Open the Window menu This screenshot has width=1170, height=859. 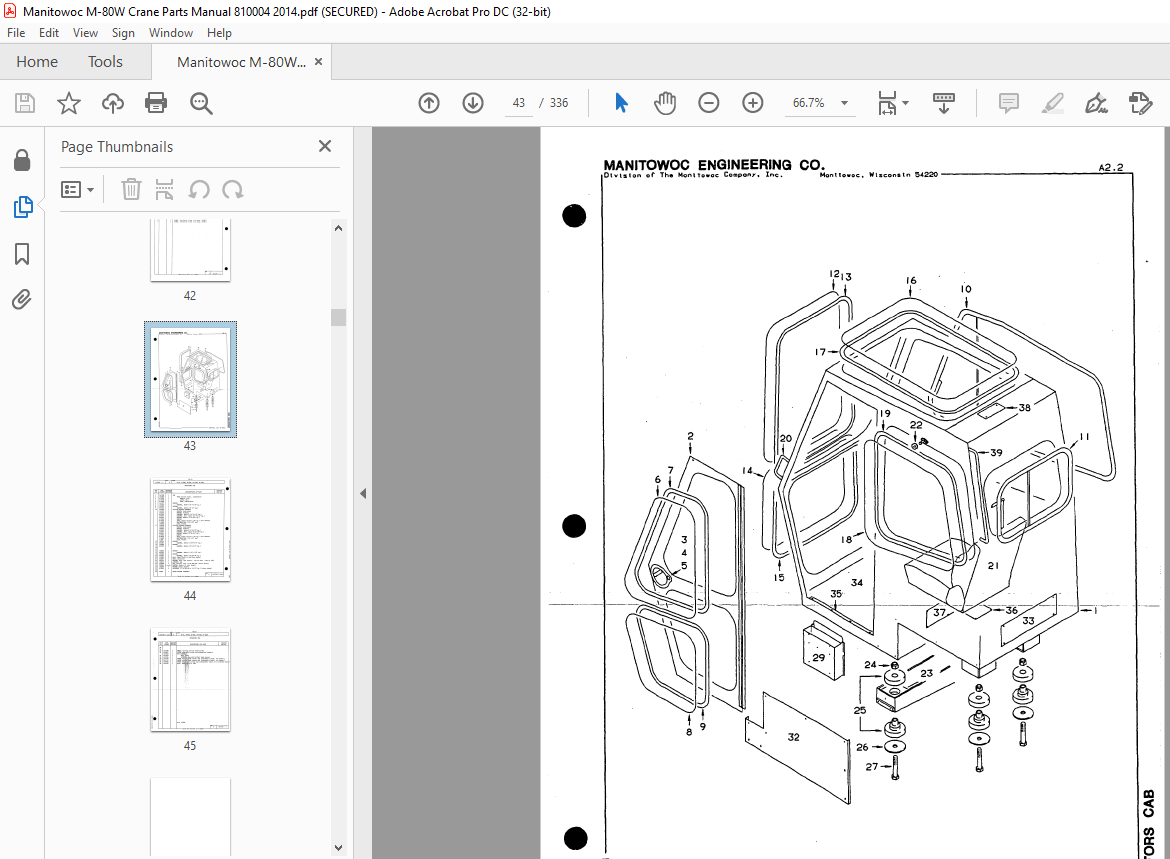point(171,33)
